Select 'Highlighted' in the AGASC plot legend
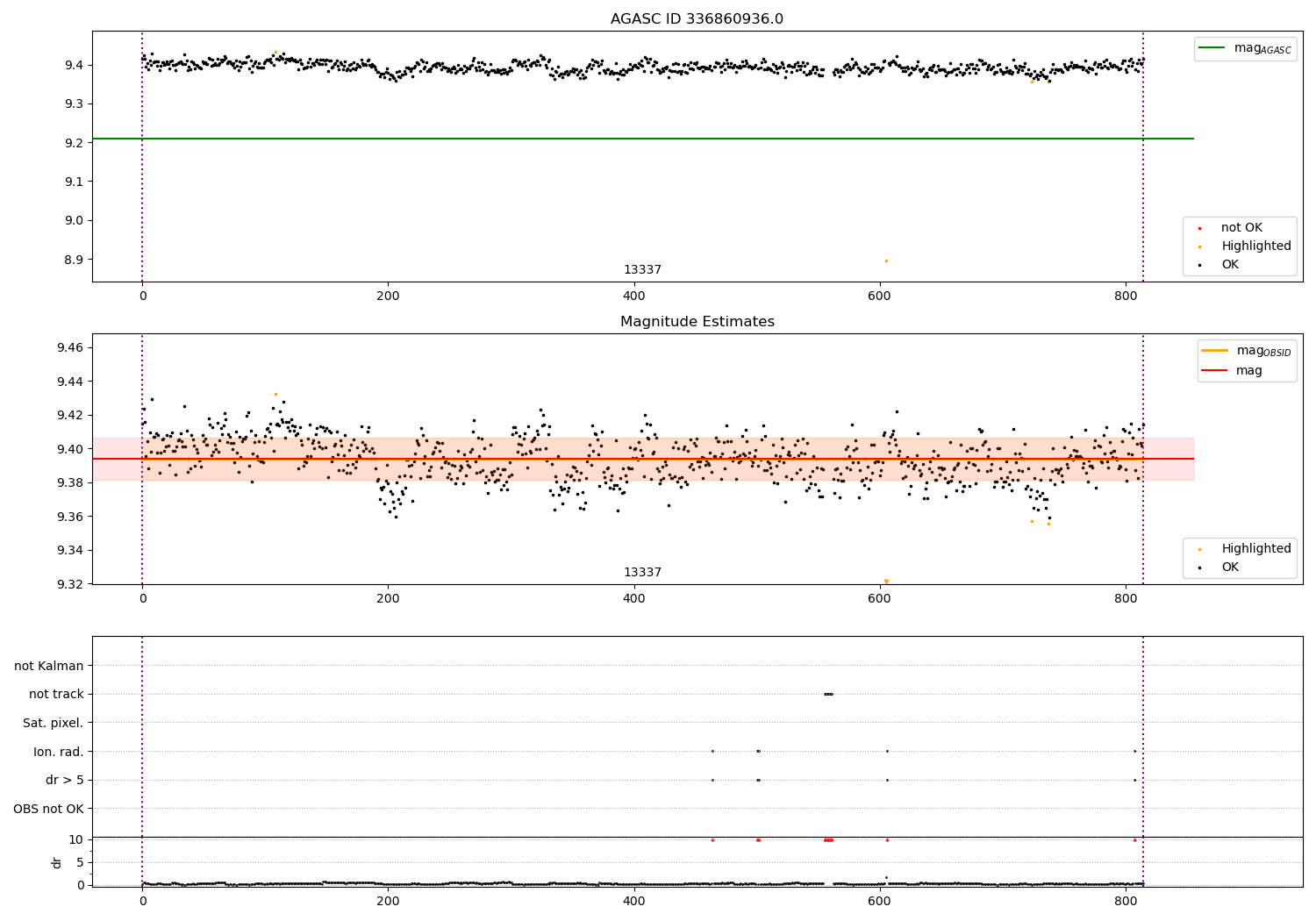This screenshot has height=921, width=1316. (1244, 246)
